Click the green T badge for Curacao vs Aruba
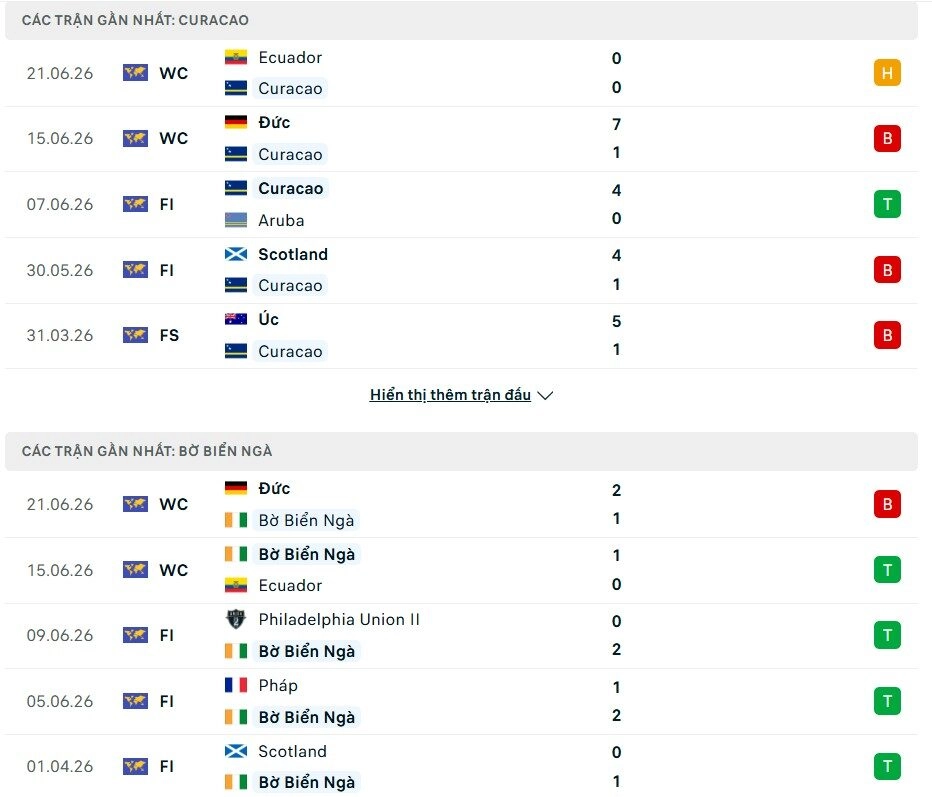 pos(887,204)
